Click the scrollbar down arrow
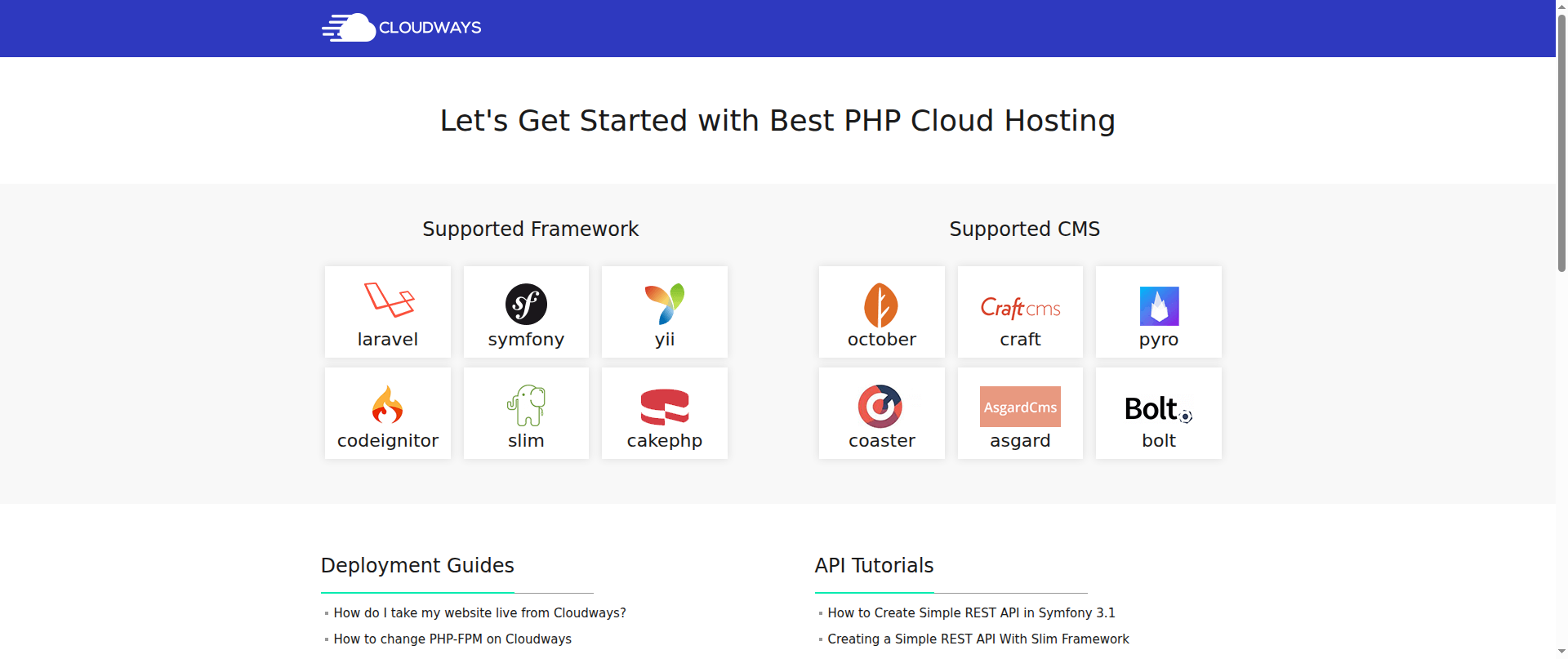The image size is (1568, 659). [x=1561, y=652]
